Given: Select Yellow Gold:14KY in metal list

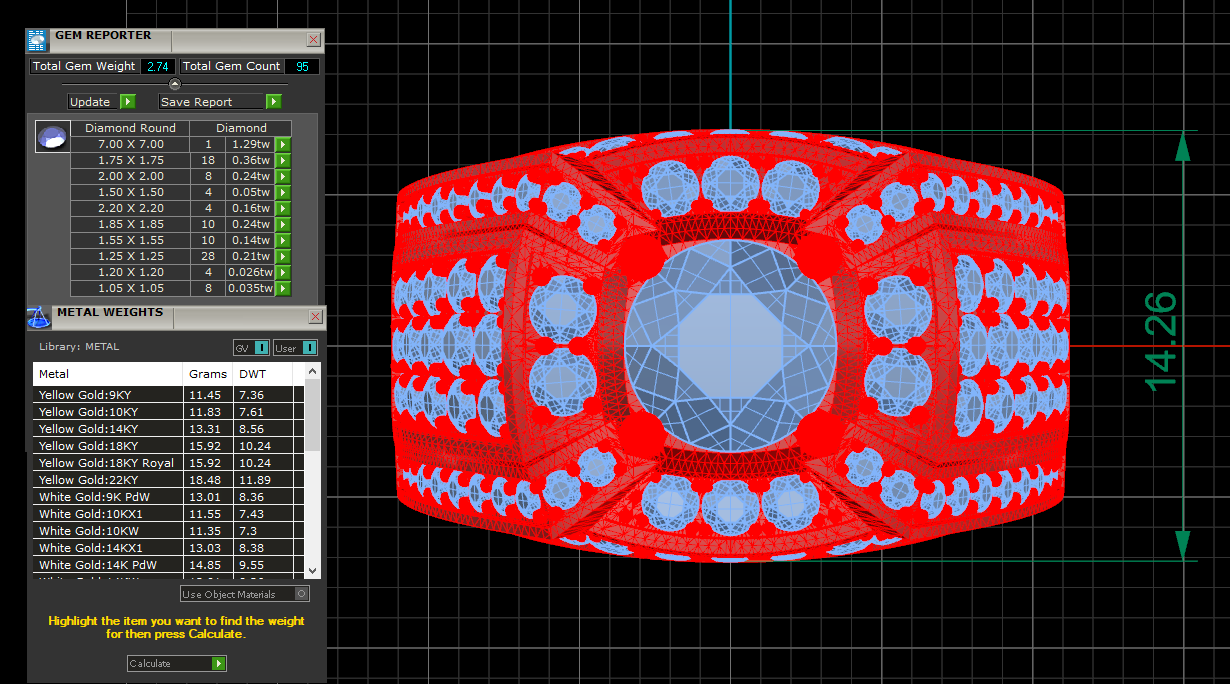Looking at the screenshot, I should (x=108, y=429).
